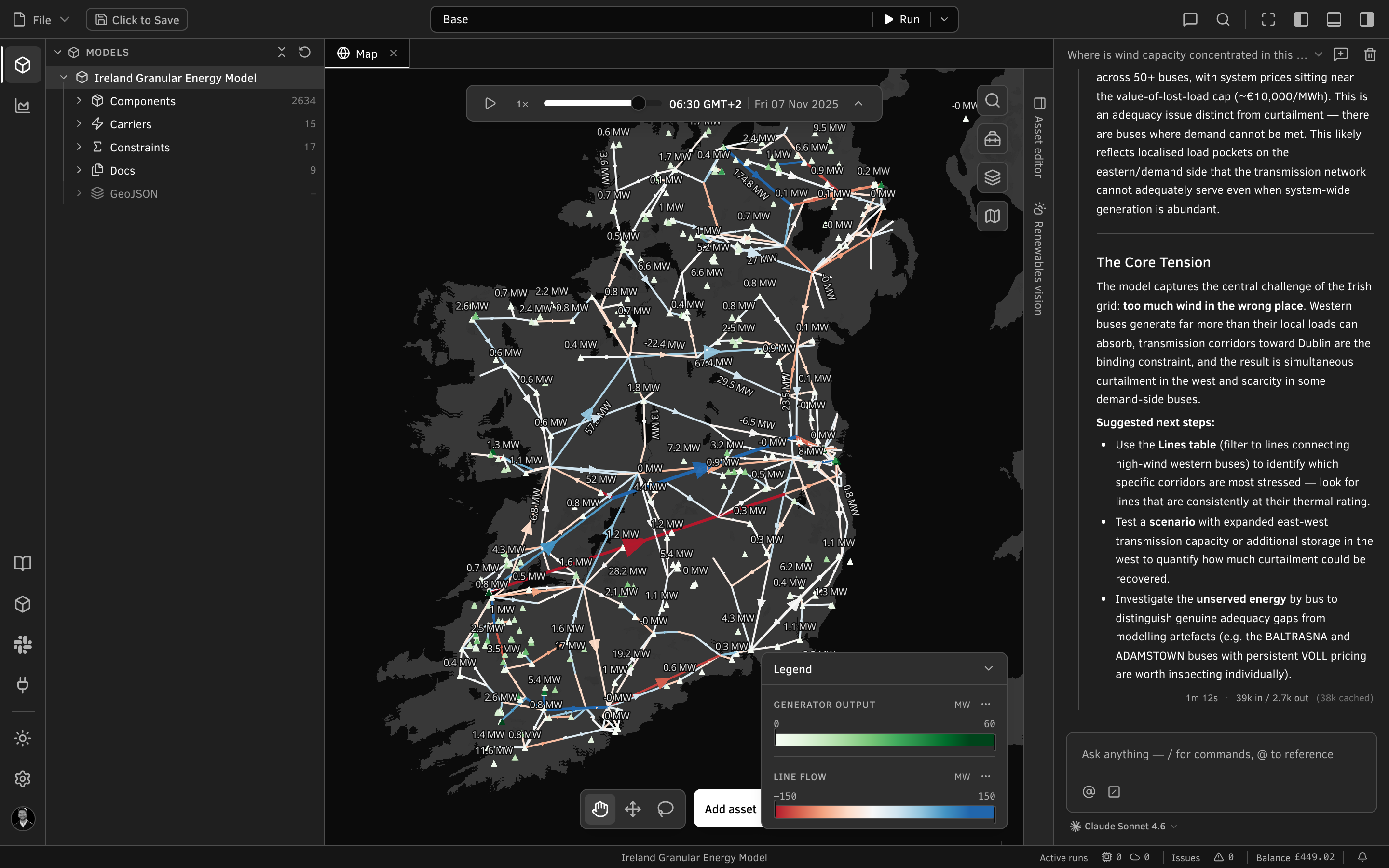
Task: Click the timeline slider handle
Action: [638, 103]
